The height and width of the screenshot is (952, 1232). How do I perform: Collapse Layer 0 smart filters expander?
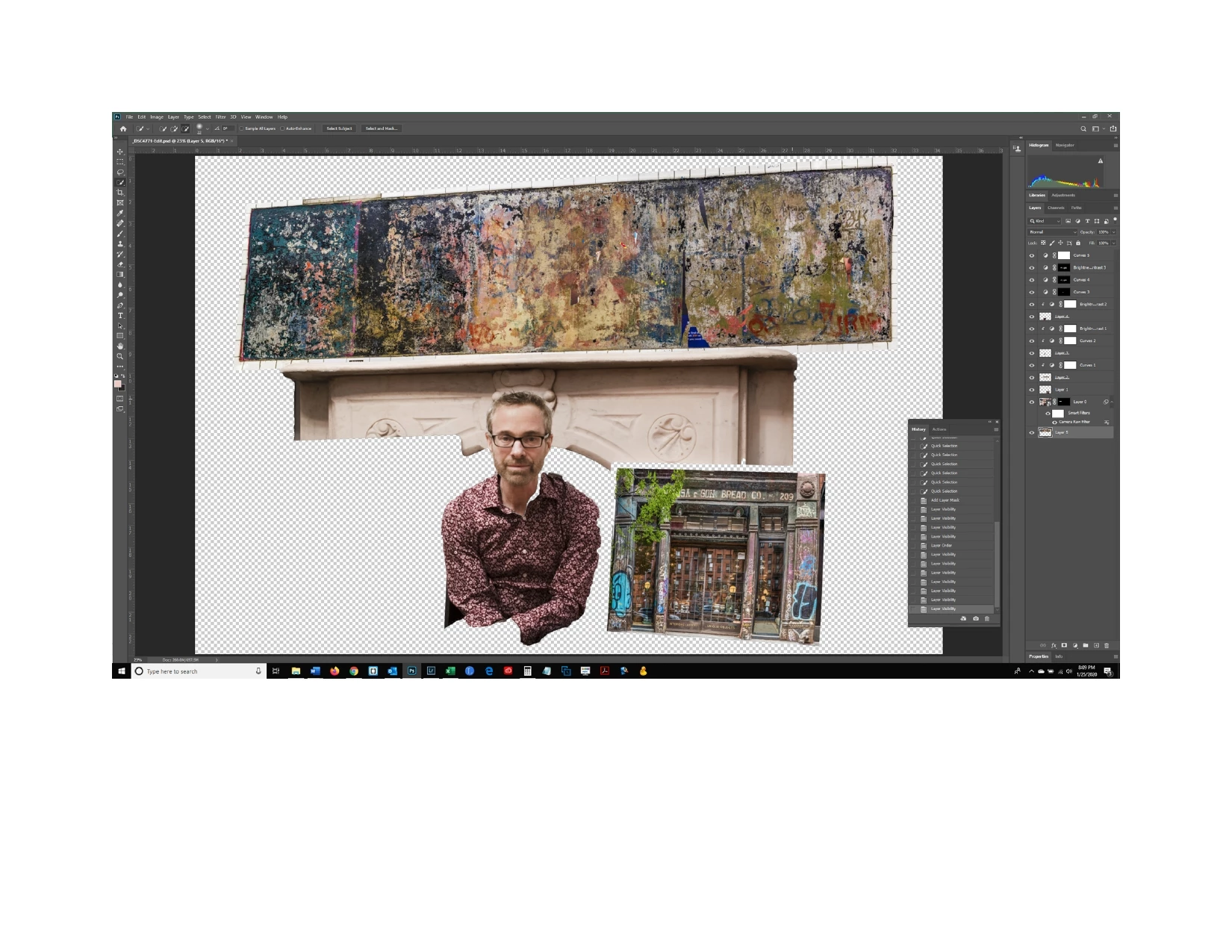(1112, 402)
